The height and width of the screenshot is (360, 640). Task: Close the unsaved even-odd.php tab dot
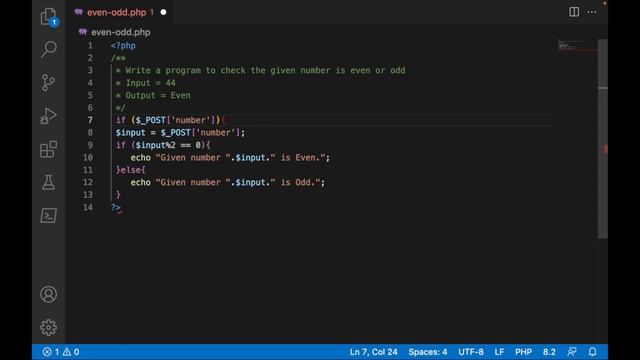[163, 12]
